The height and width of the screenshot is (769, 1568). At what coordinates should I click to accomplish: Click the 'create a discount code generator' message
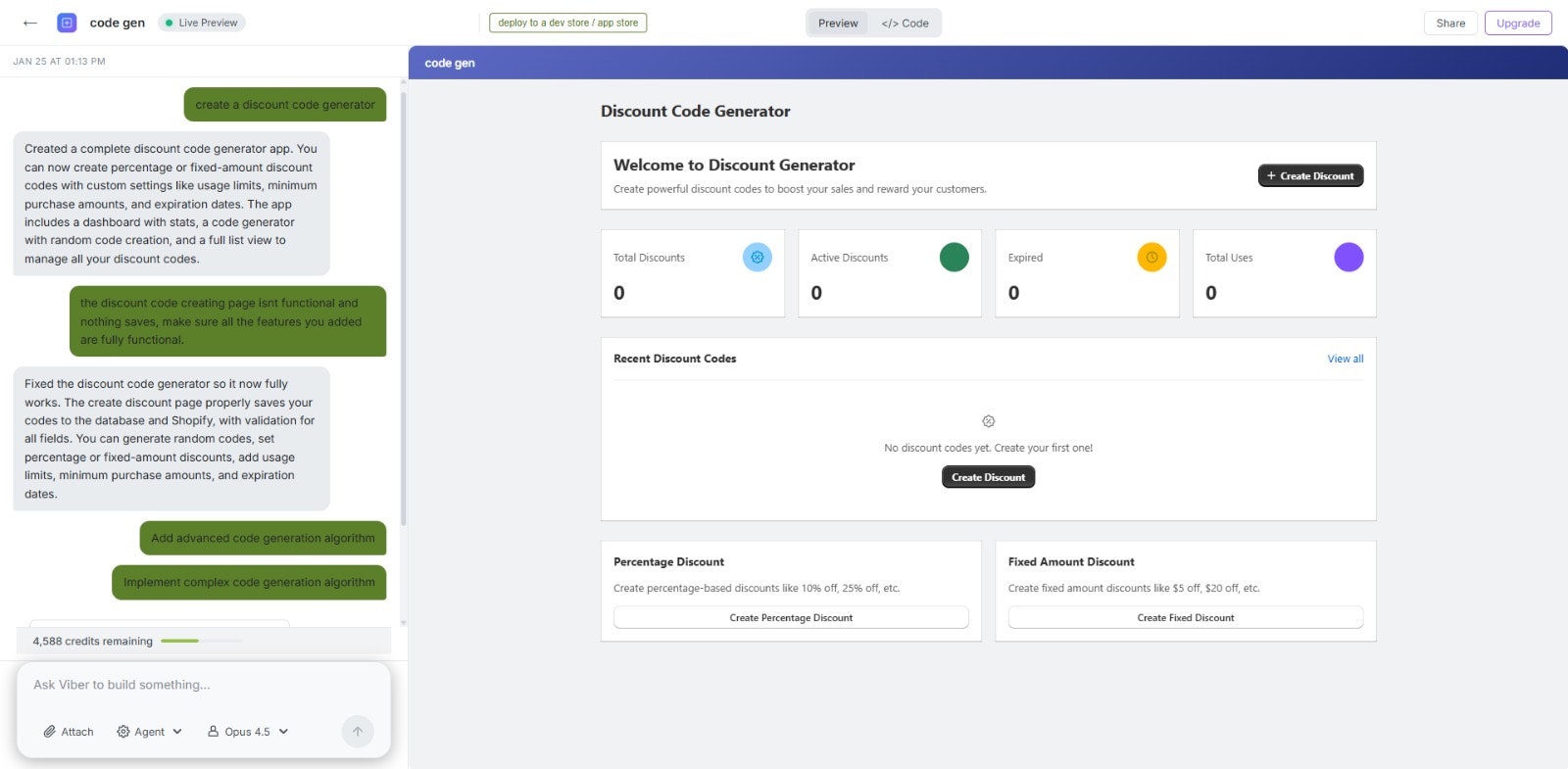(285, 105)
